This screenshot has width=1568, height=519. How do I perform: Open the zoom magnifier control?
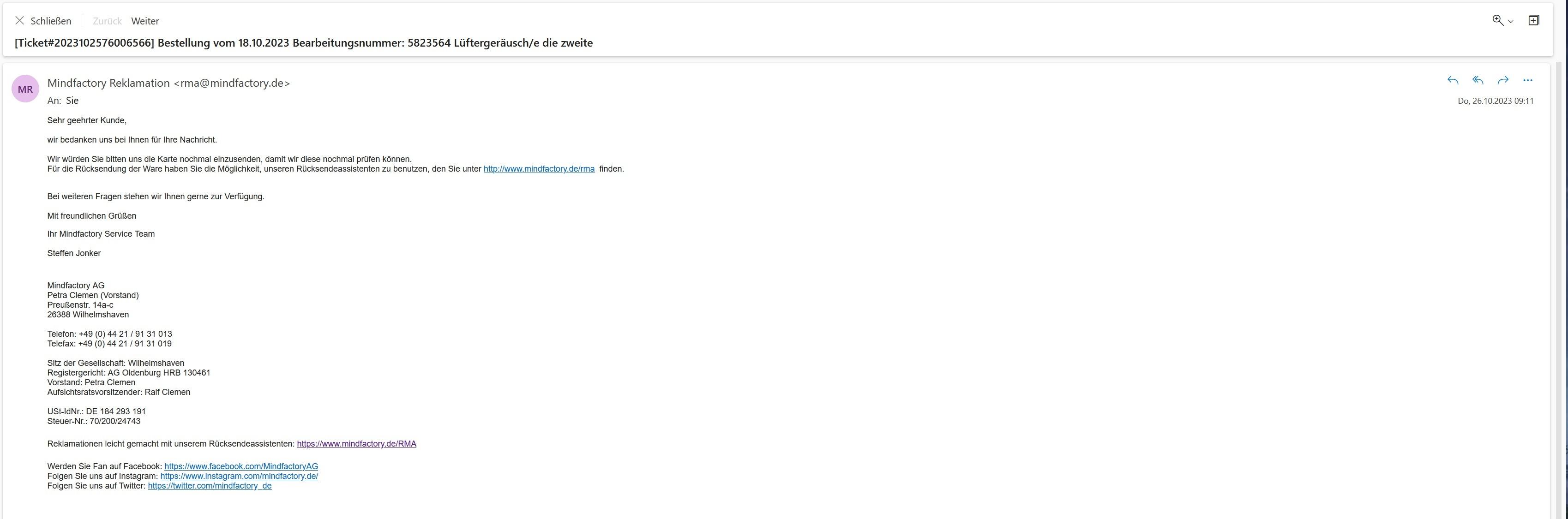pos(1497,20)
